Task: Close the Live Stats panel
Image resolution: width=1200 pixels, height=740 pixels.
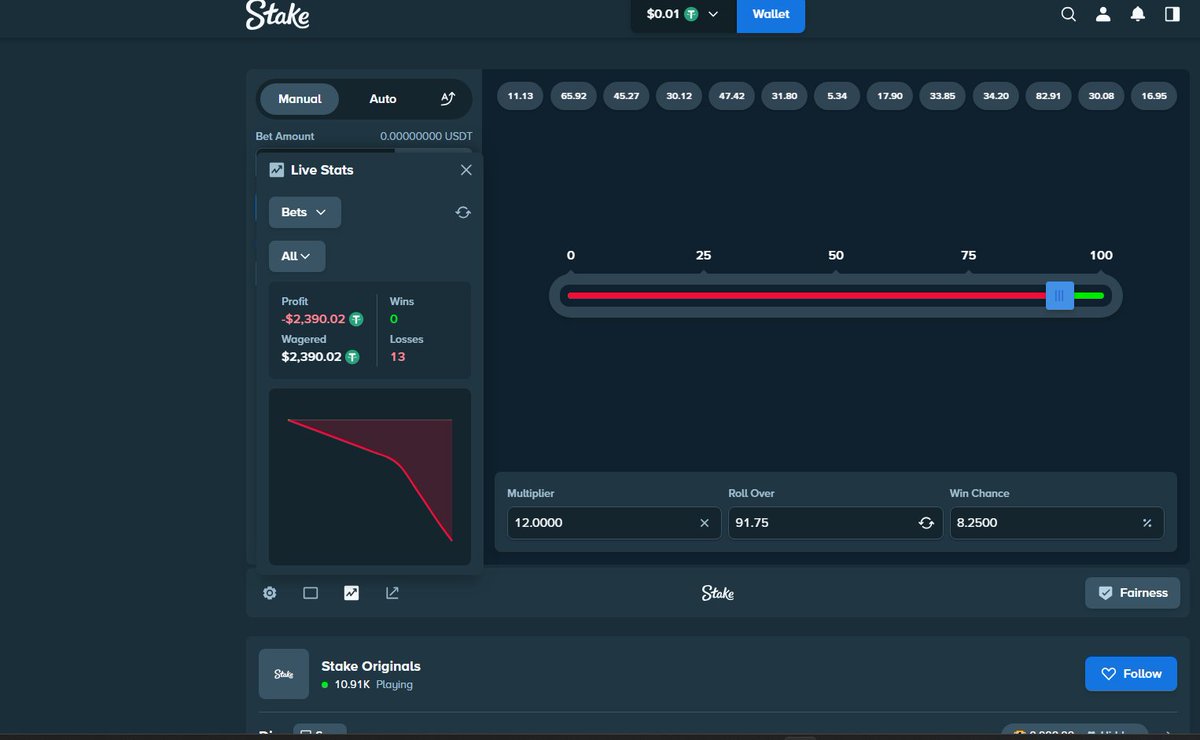Action: pyautogui.click(x=466, y=170)
